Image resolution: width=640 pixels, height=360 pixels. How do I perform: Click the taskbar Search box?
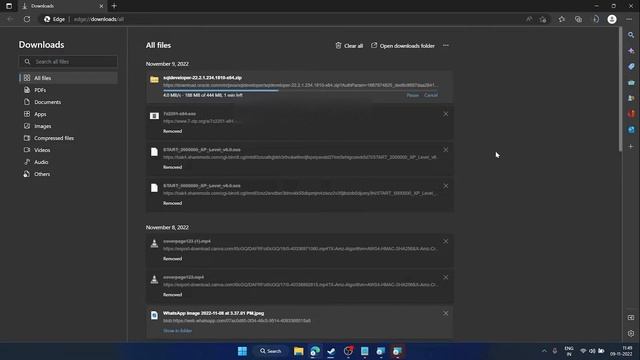point(271,351)
